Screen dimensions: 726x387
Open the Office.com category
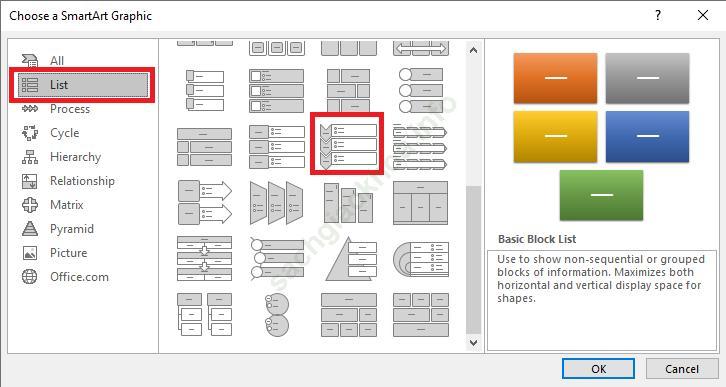tap(79, 277)
